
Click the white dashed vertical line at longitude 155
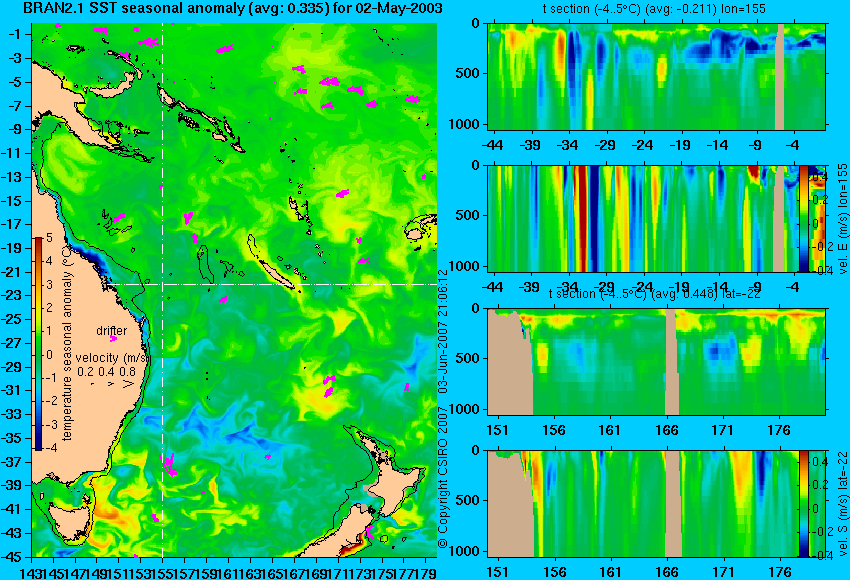pos(163,289)
